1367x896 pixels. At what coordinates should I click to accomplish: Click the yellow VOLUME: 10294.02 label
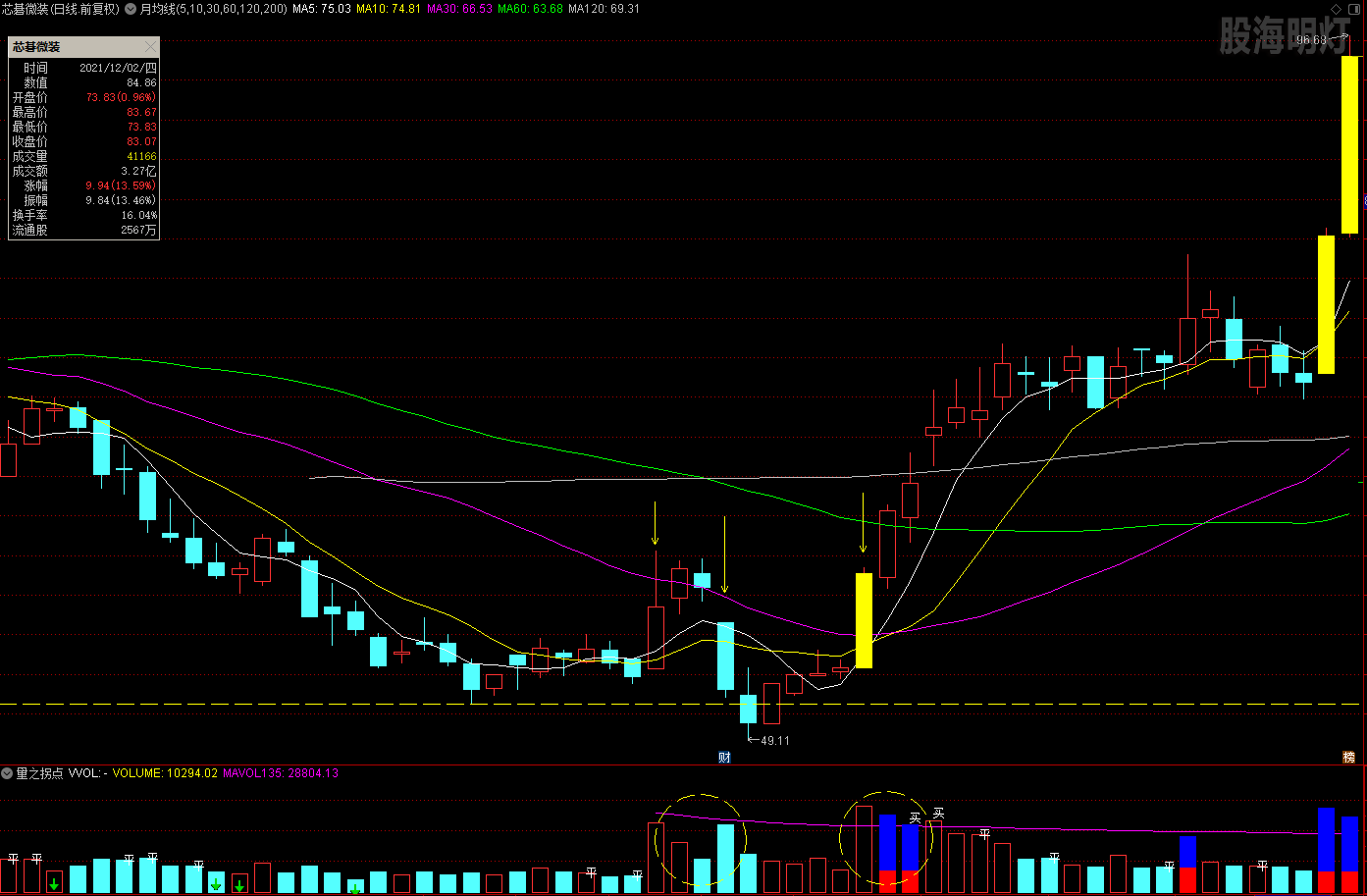165,773
